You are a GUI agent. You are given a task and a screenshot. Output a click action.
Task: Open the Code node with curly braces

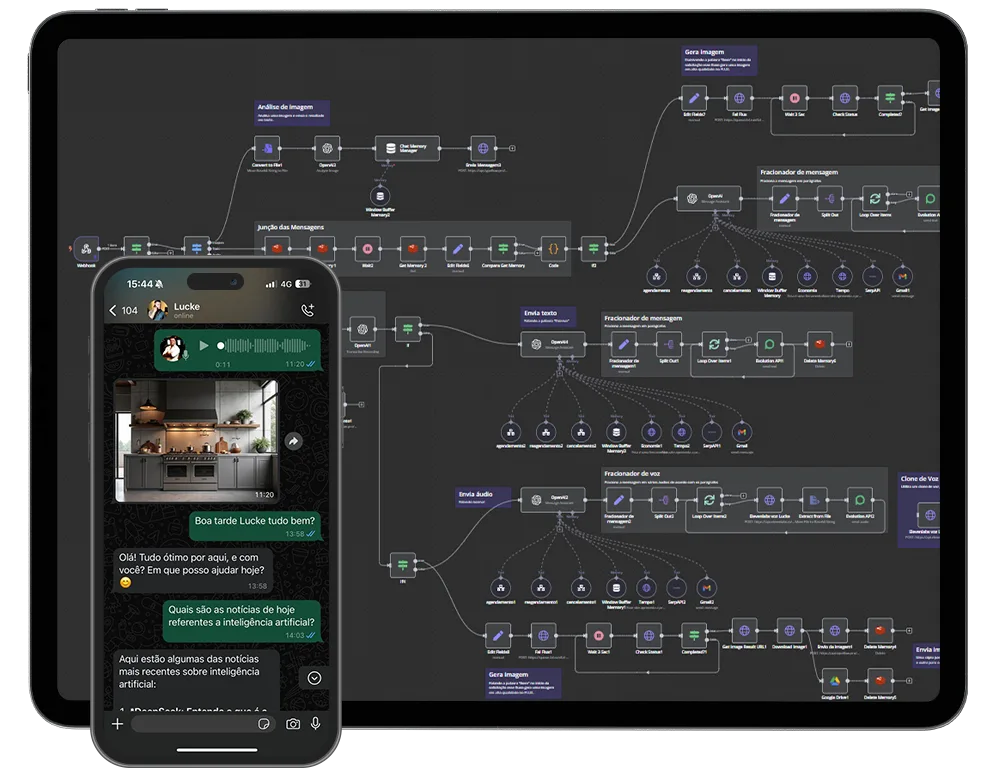click(550, 247)
